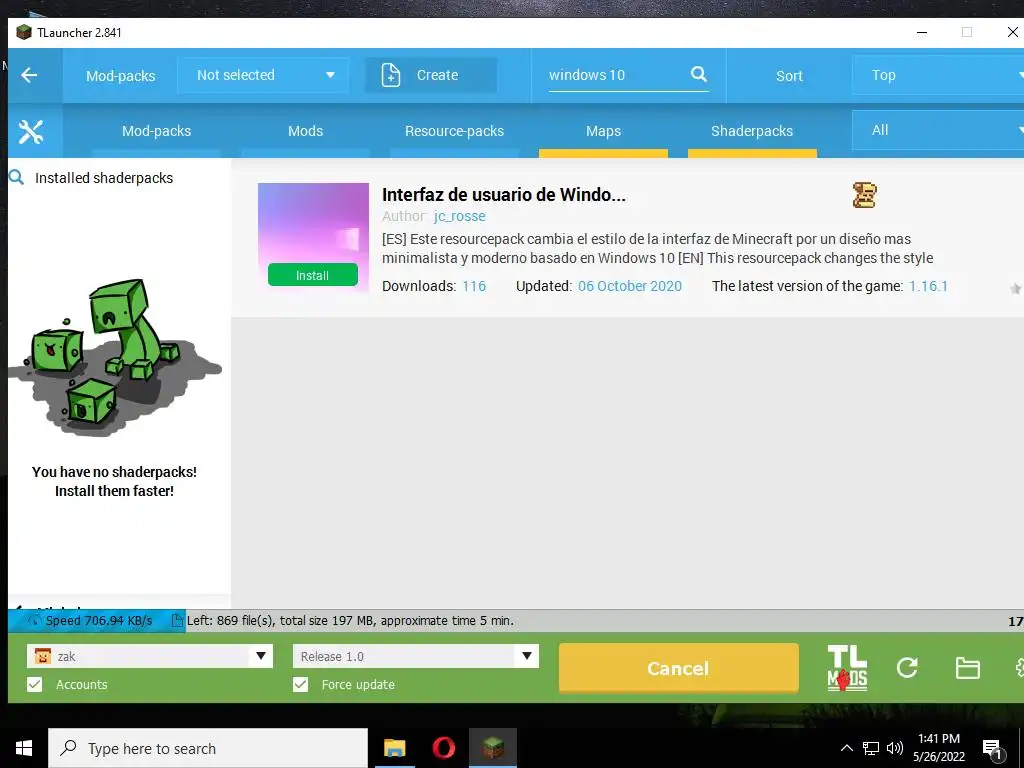Open author link jc_rosse
The width and height of the screenshot is (1024, 768).
coord(460,216)
